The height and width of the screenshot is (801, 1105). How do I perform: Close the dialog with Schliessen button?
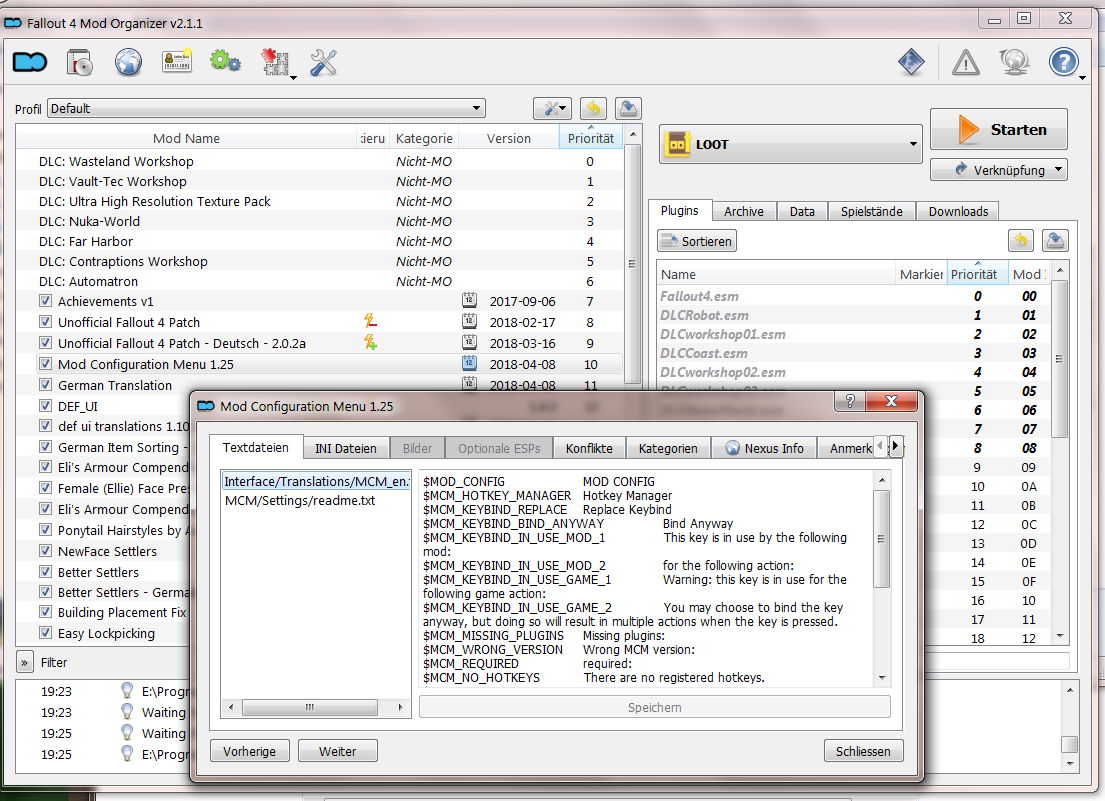(863, 751)
